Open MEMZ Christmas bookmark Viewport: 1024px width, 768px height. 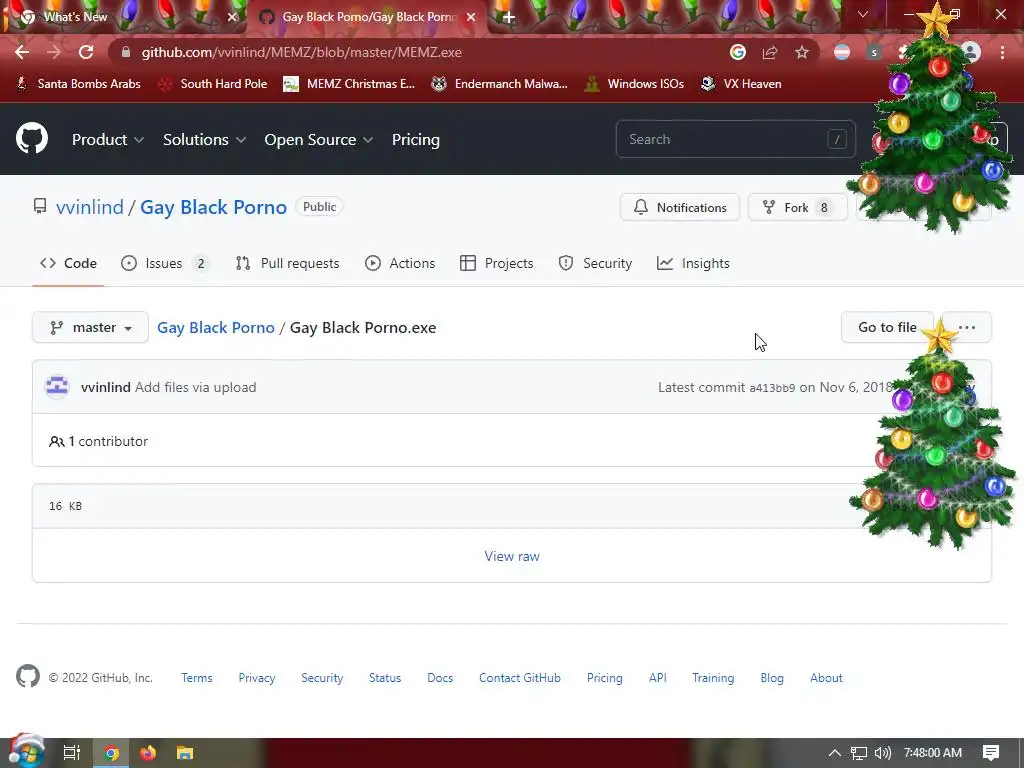coord(349,84)
